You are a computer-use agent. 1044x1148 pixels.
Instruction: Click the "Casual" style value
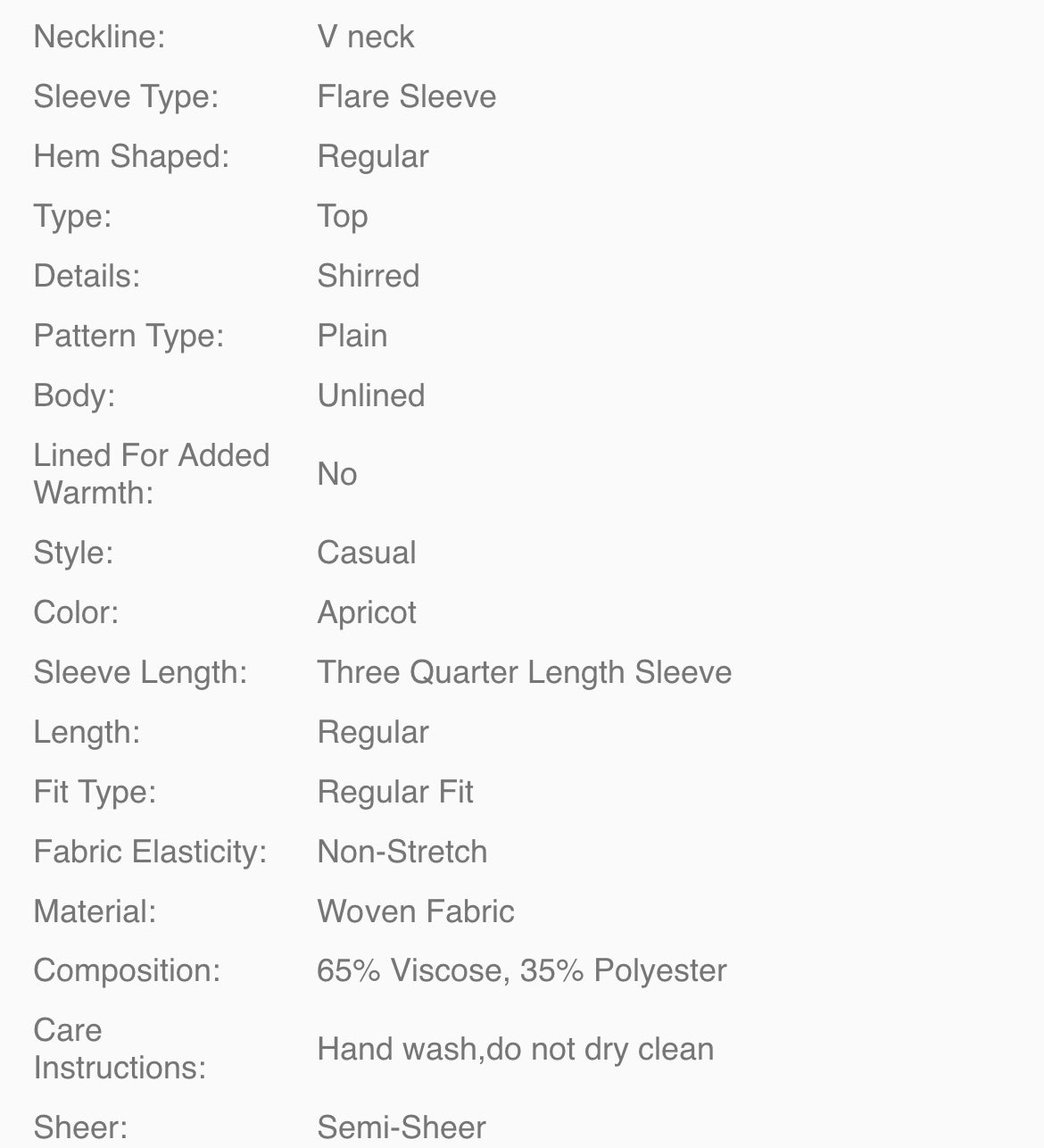366,553
